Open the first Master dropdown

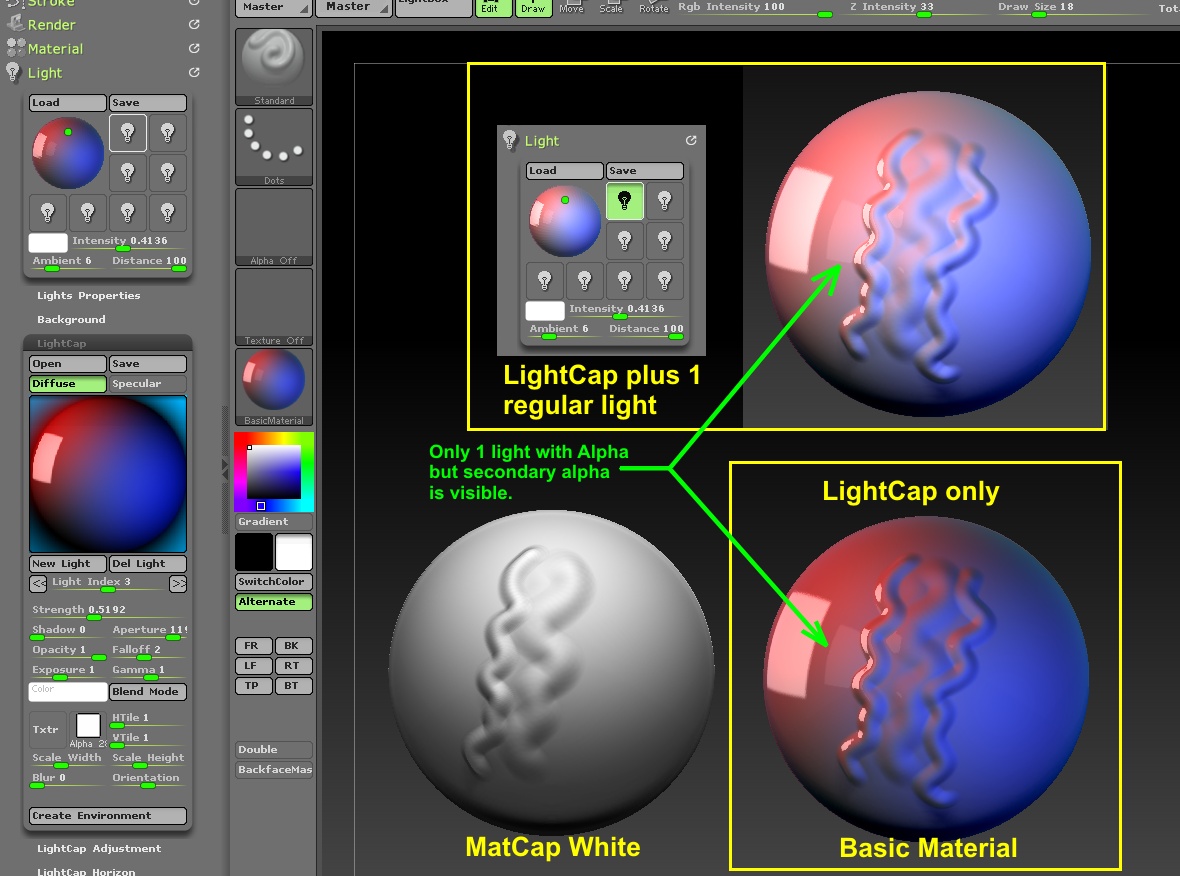tap(274, 8)
